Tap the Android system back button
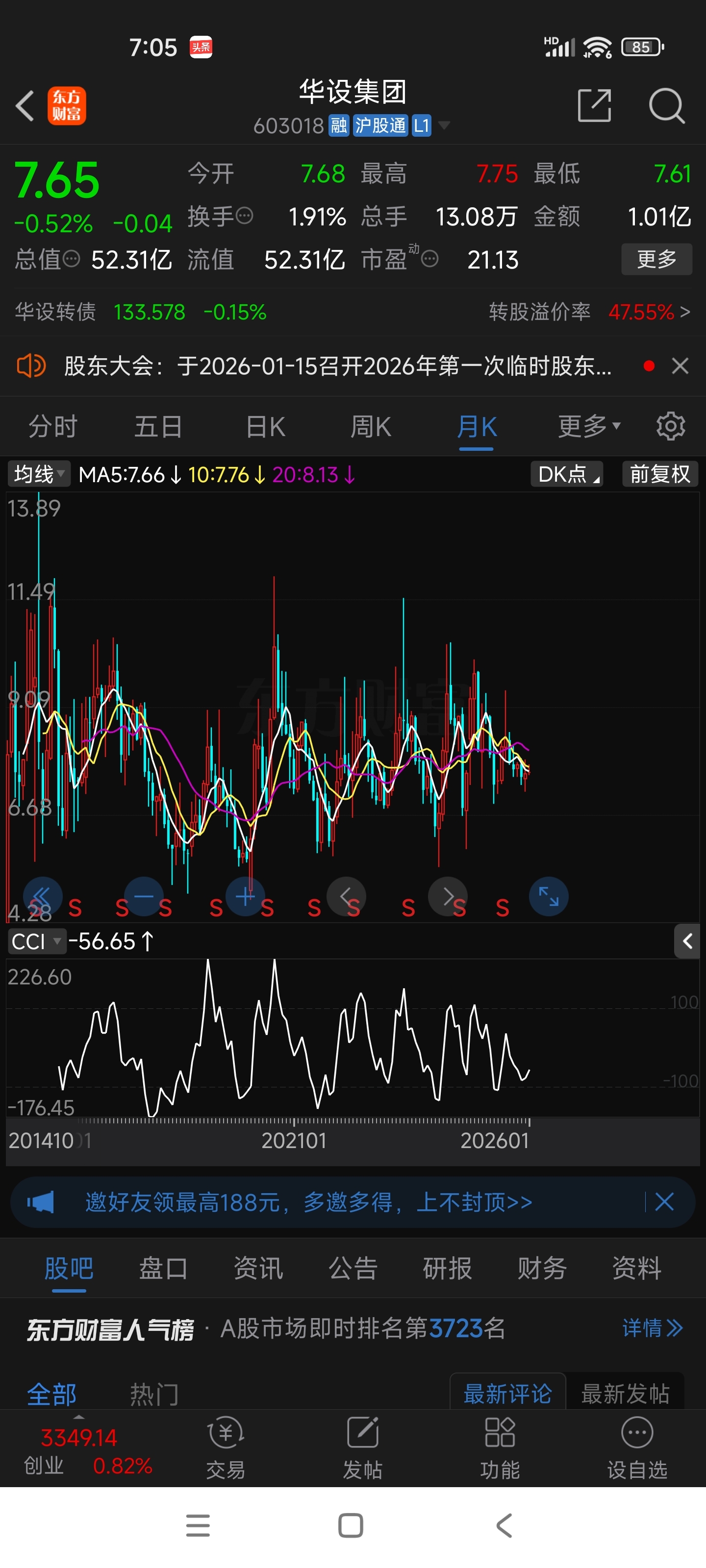706x1568 pixels. pos(504,1525)
